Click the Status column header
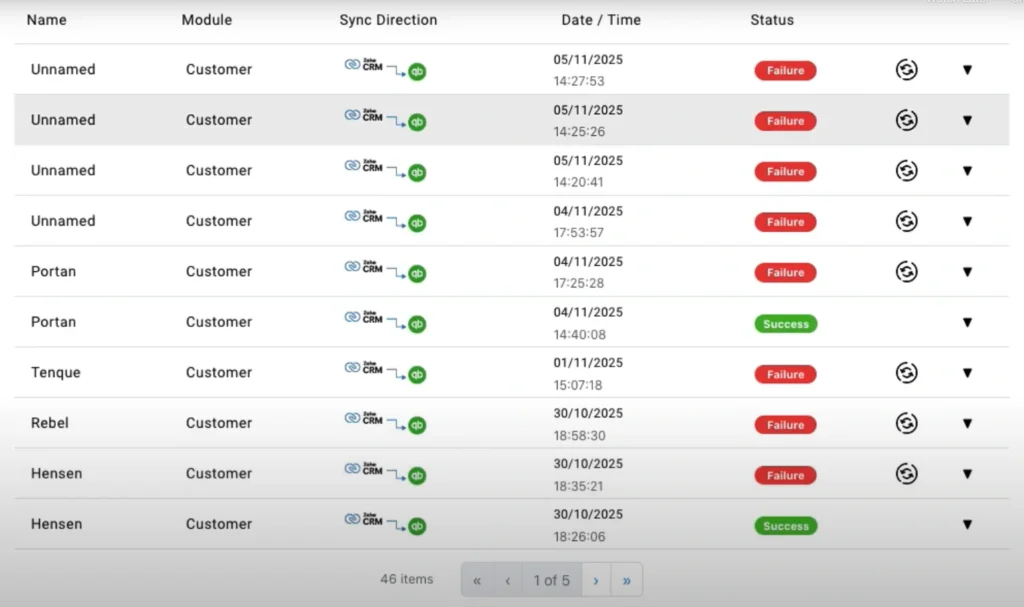This screenshot has height=607, width=1024. (771, 19)
